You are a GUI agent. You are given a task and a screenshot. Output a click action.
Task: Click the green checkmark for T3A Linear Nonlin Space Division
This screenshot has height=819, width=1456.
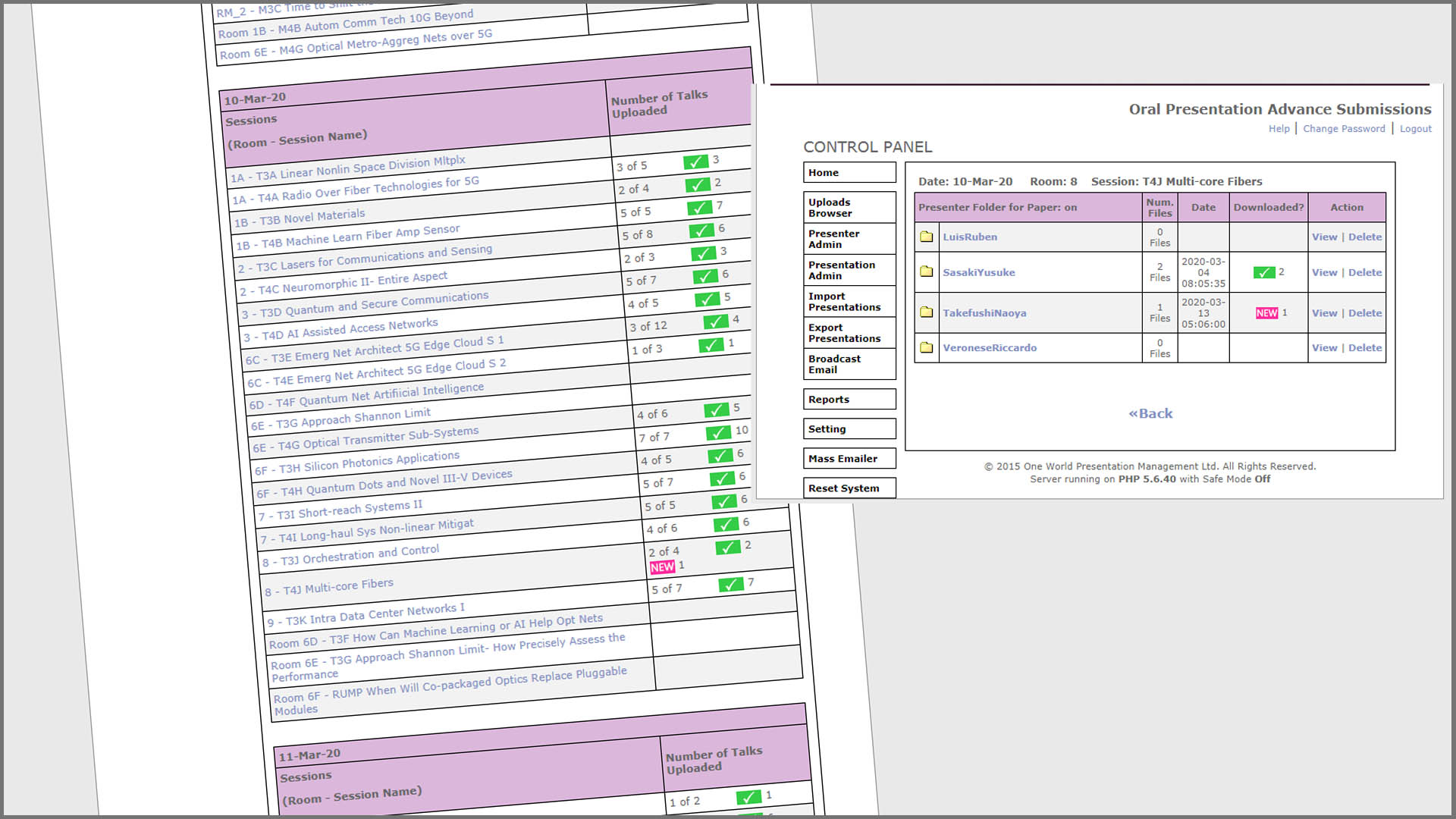(x=695, y=162)
